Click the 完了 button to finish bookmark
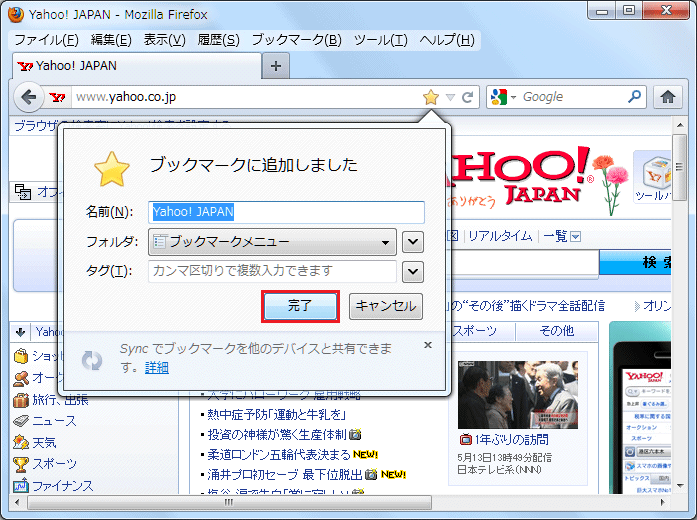The height and width of the screenshot is (520, 697). (300, 307)
